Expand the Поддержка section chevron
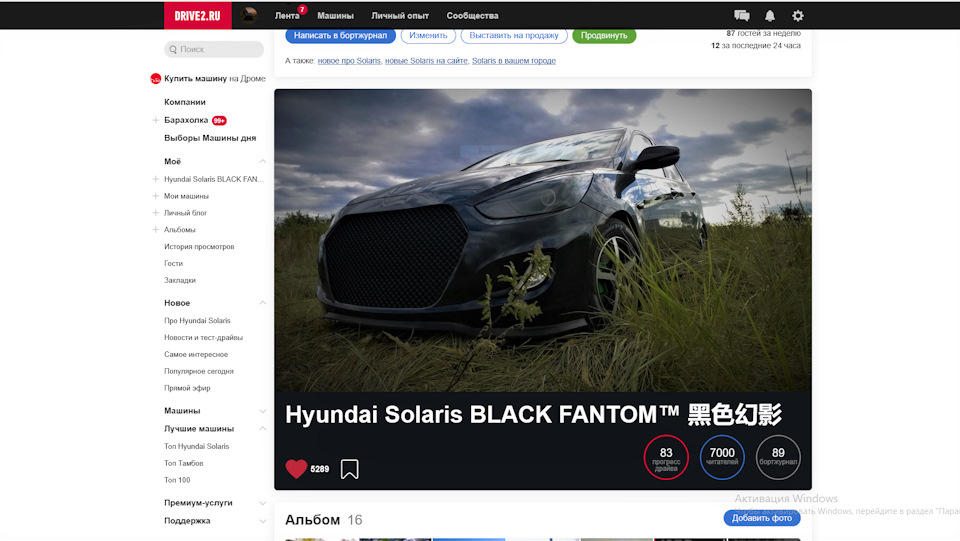 coord(262,521)
